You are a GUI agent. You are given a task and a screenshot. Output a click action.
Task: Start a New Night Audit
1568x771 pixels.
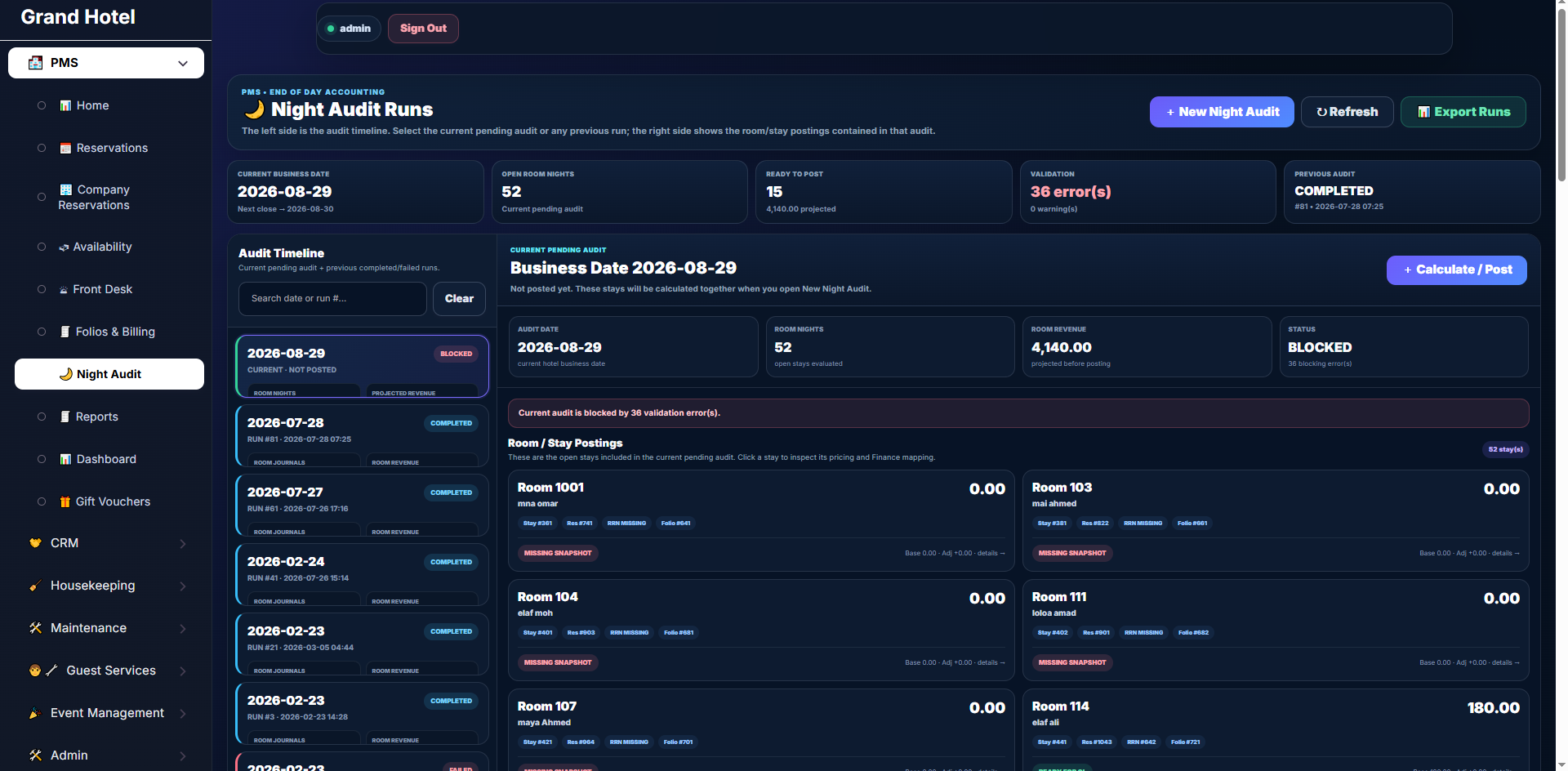[1222, 112]
